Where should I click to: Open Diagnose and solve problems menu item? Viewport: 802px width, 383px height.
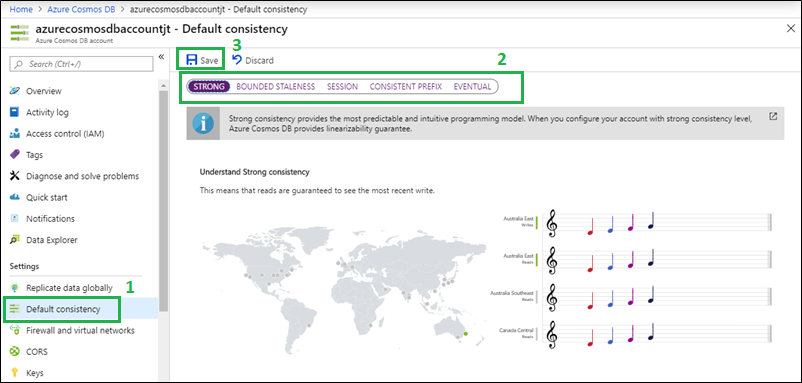[82, 176]
